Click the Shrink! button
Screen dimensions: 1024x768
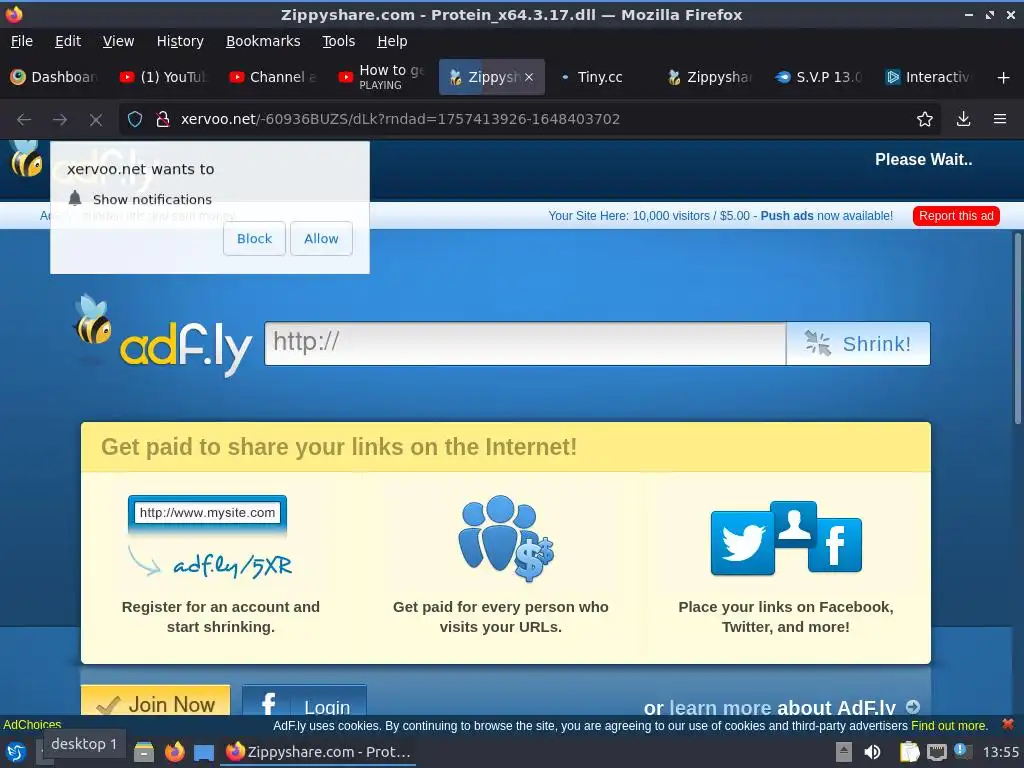[x=858, y=344]
